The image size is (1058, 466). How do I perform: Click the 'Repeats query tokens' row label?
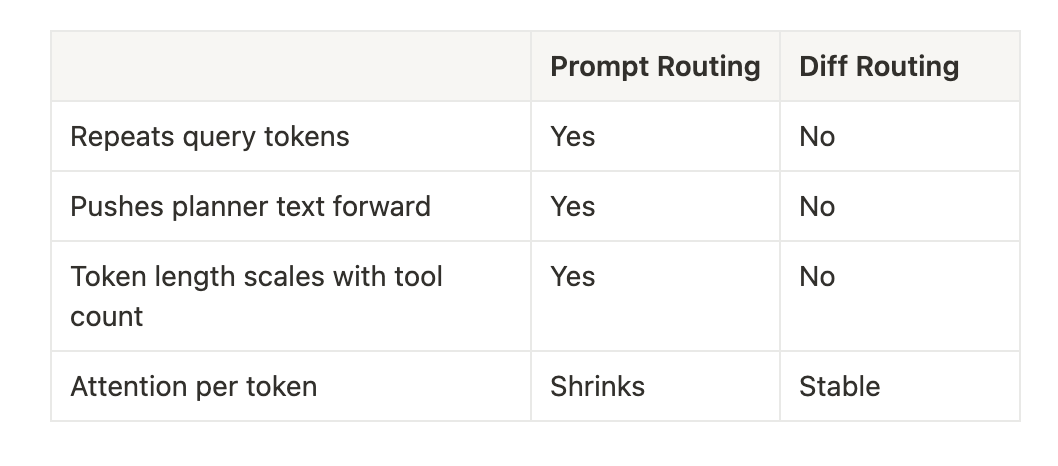tap(210, 136)
